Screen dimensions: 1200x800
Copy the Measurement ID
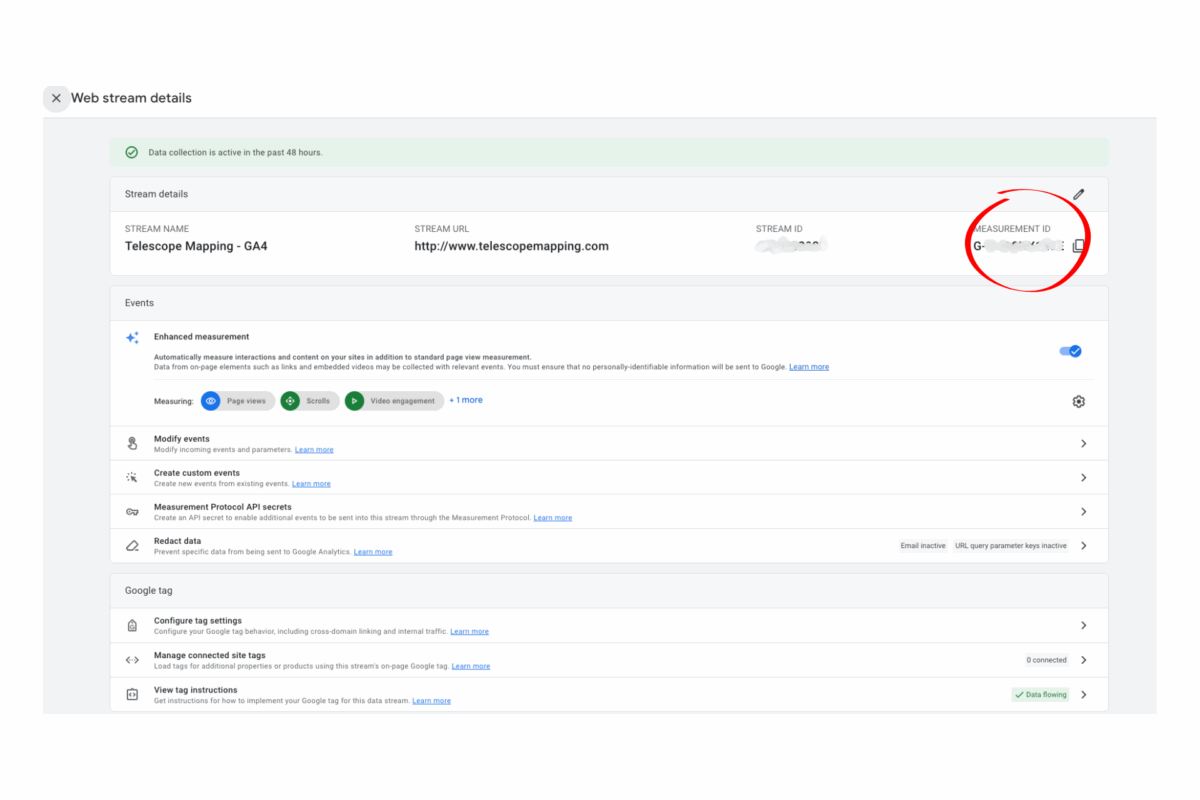[1078, 246]
